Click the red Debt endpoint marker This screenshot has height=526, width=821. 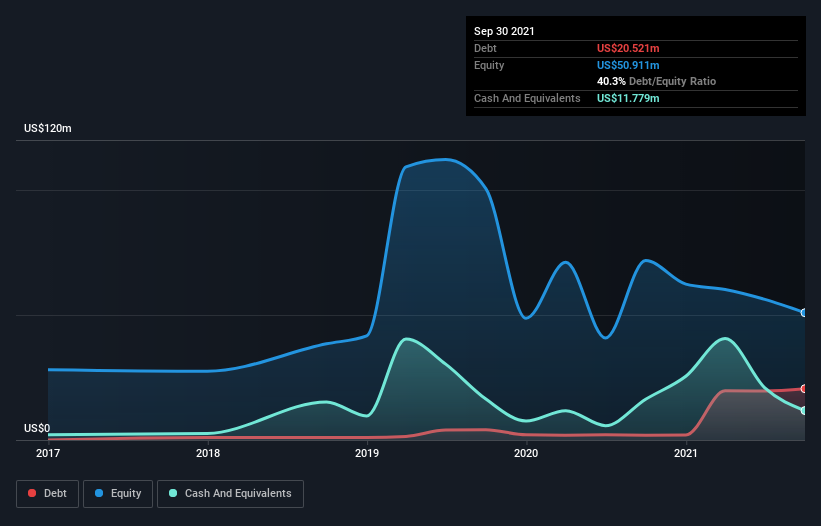[x=804, y=388]
